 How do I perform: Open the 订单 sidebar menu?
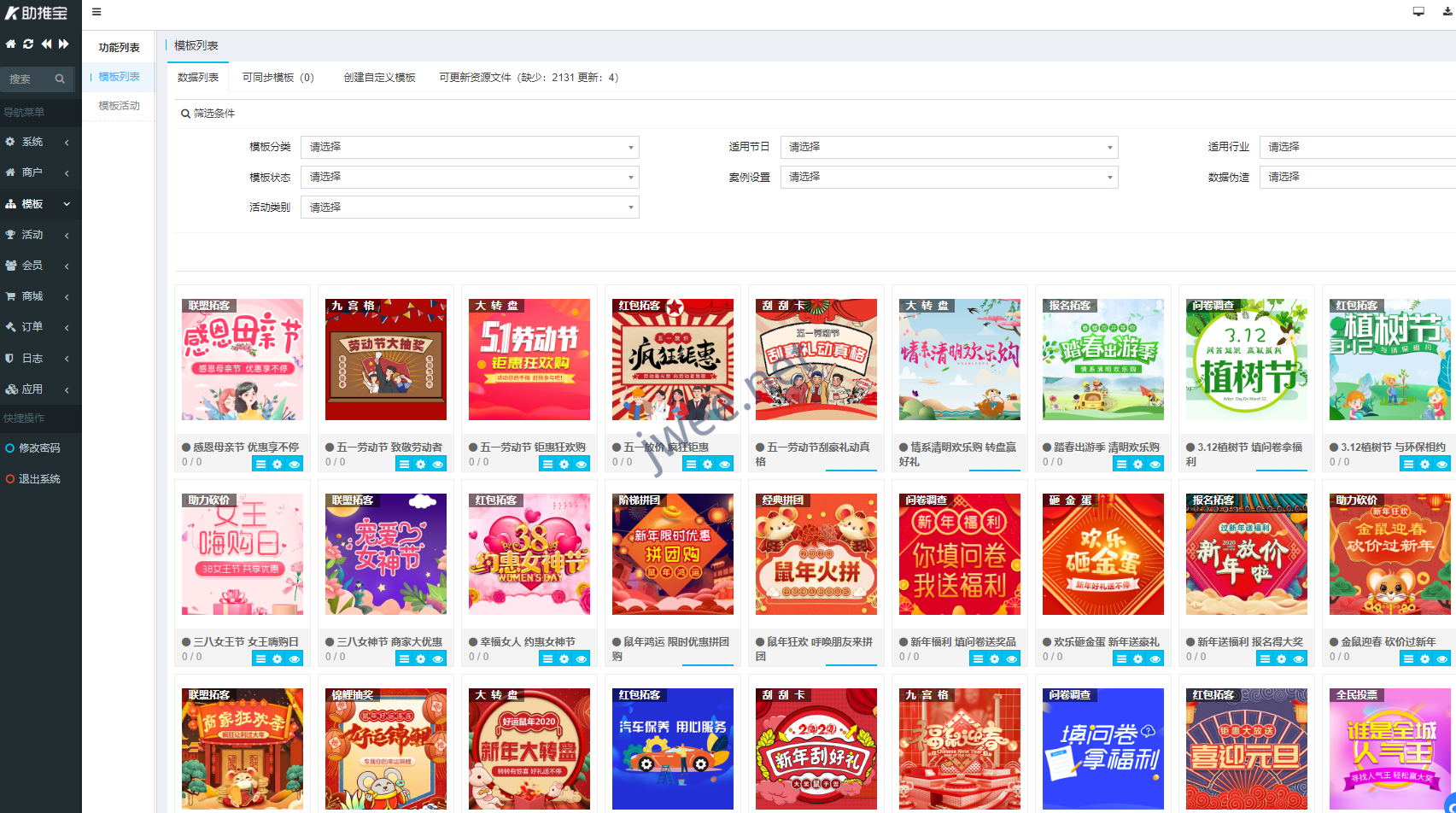40,327
